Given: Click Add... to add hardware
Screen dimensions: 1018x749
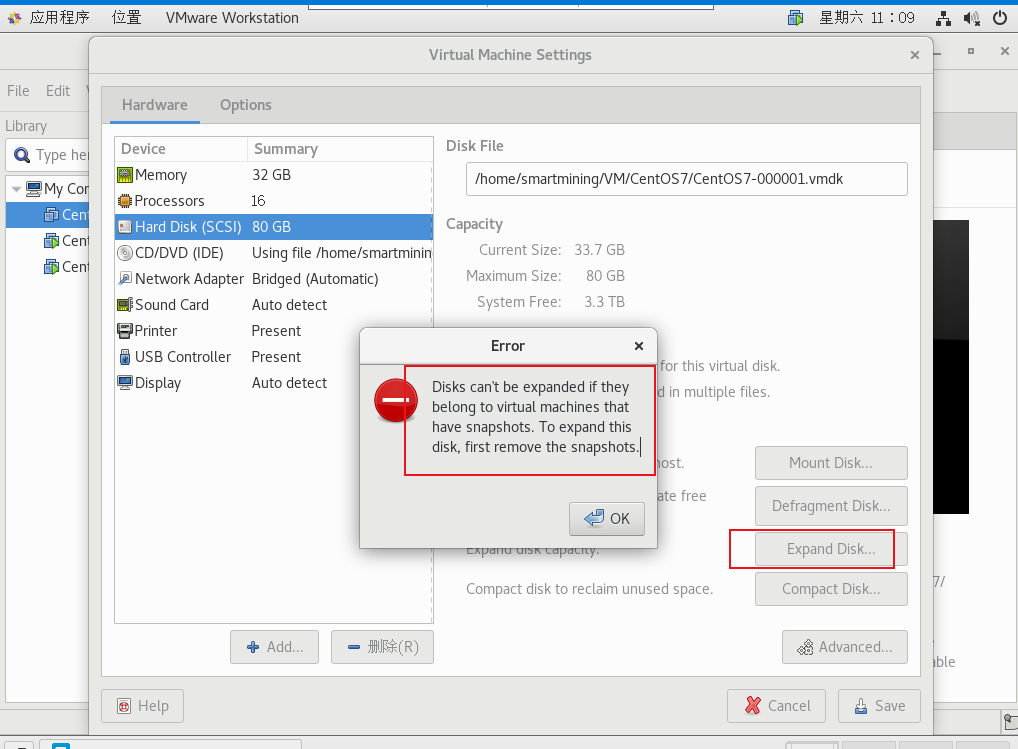Looking at the screenshot, I should [274, 647].
